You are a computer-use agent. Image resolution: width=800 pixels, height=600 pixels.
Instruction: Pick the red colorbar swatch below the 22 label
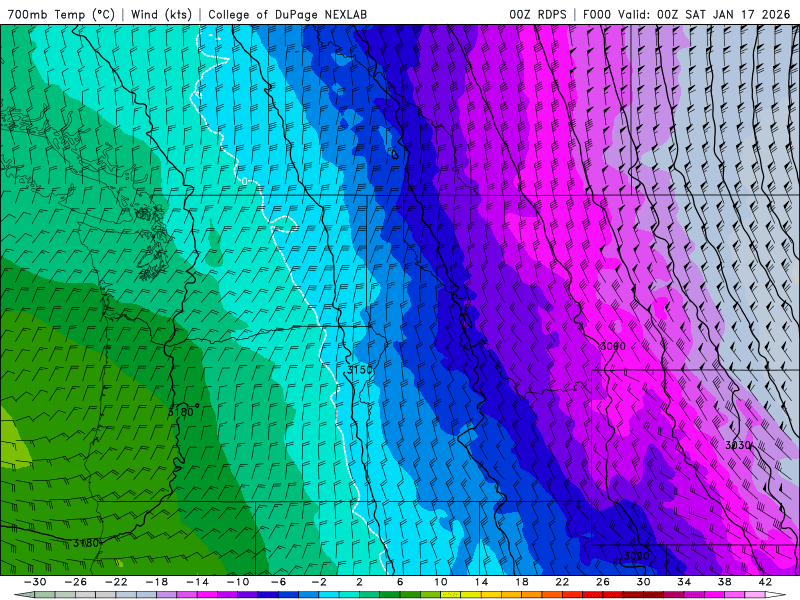coord(572,595)
